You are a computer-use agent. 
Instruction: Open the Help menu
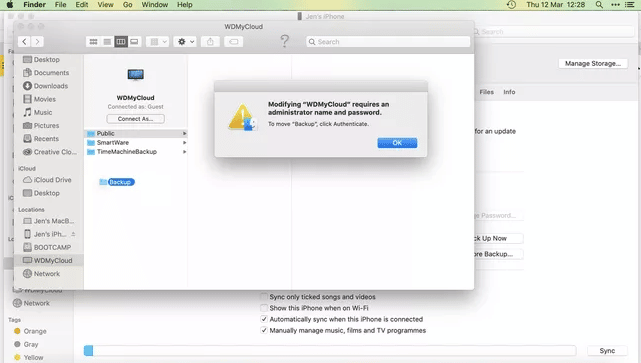(184, 5)
